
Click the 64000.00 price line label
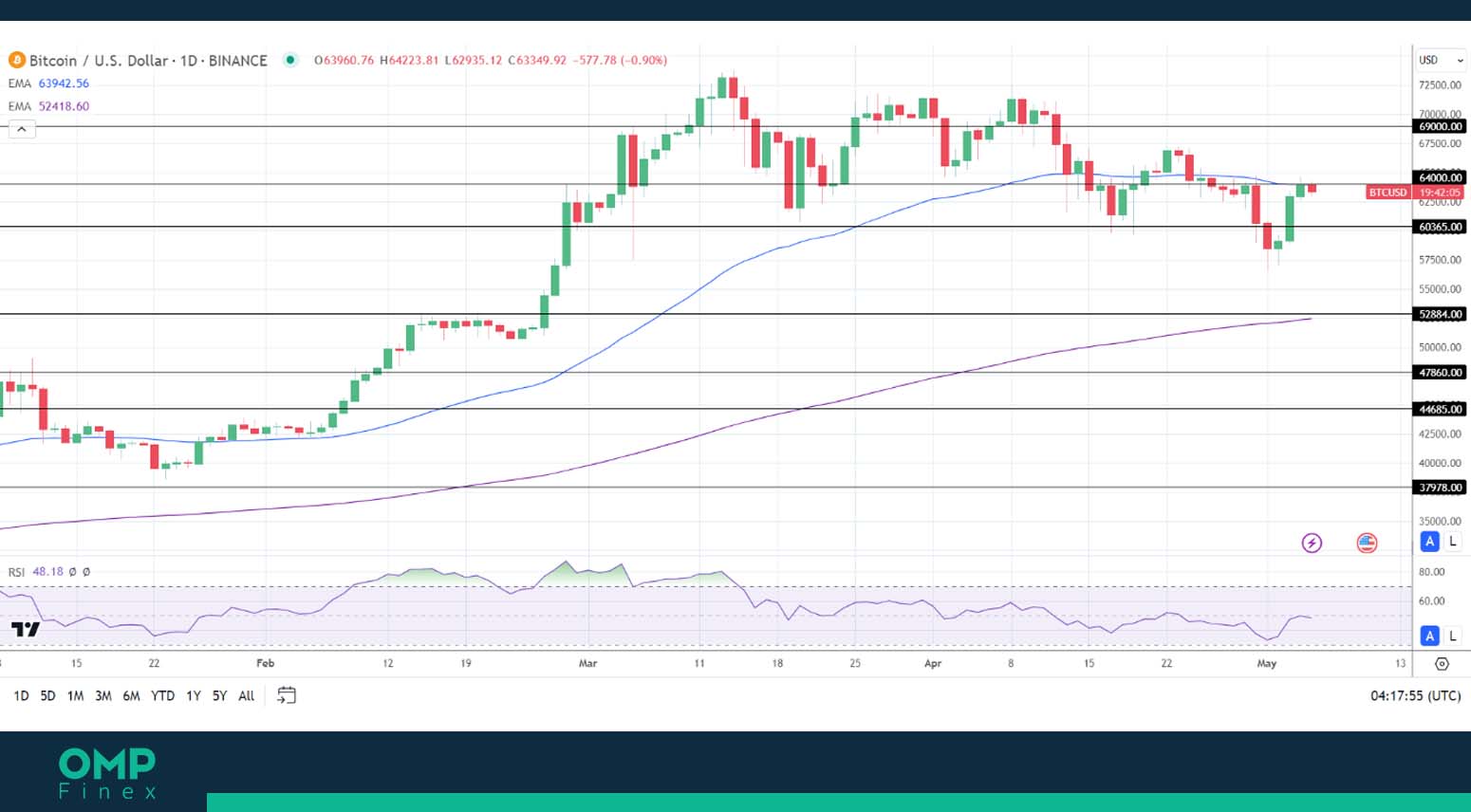tap(1440, 177)
